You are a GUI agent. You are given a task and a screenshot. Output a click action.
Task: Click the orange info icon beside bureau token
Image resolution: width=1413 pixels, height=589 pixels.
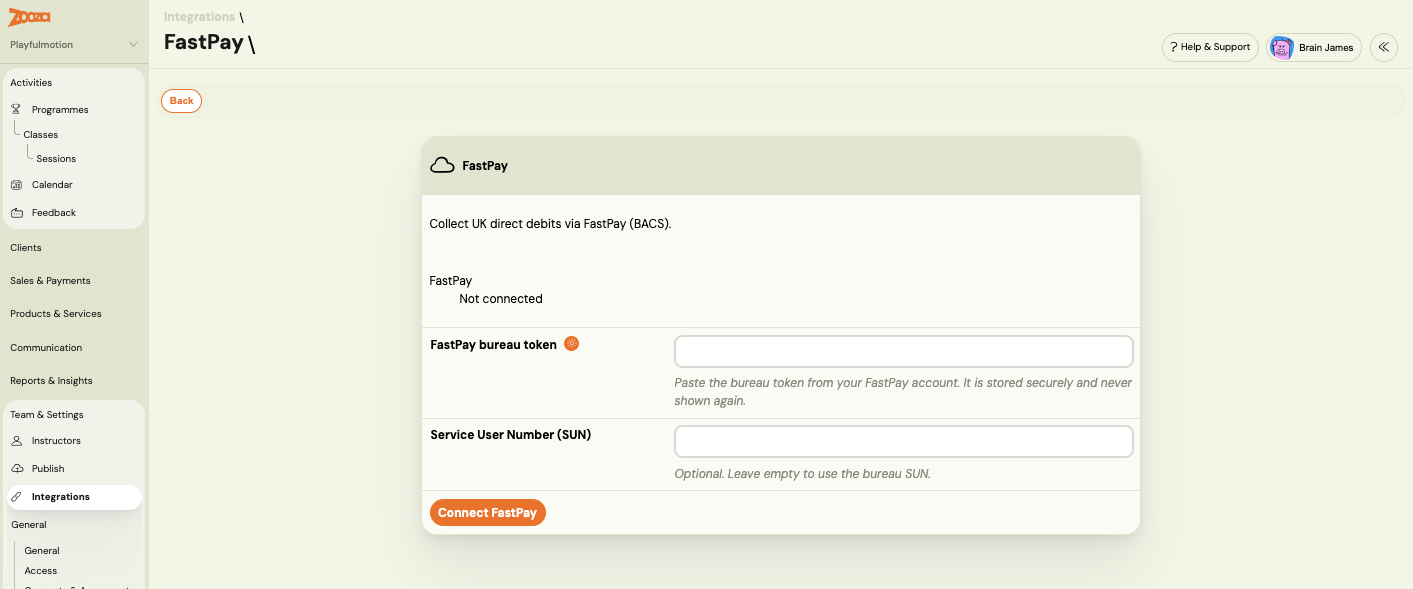[x=572, y=344]
